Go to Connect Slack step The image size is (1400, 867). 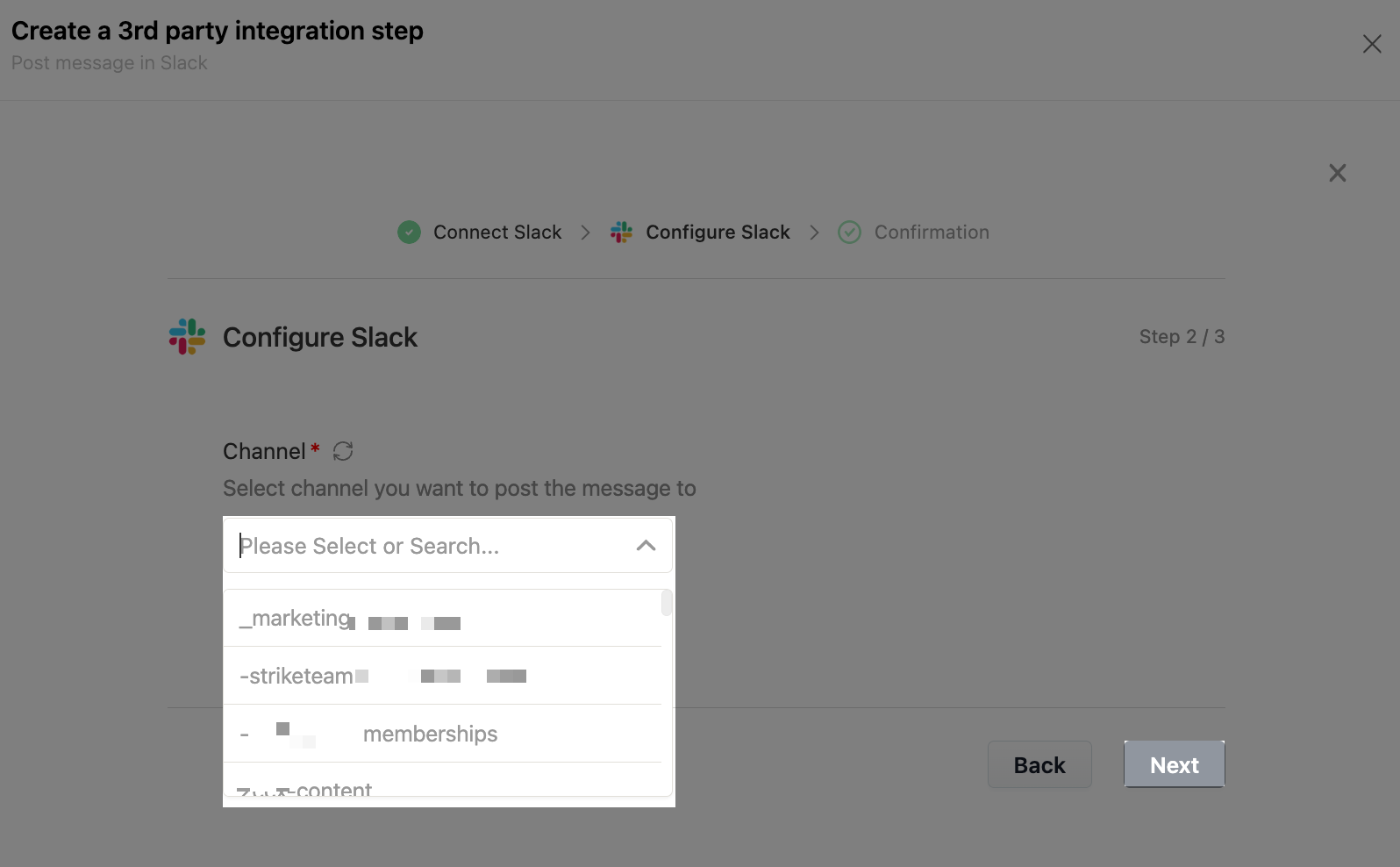click(x=497, y=233)
